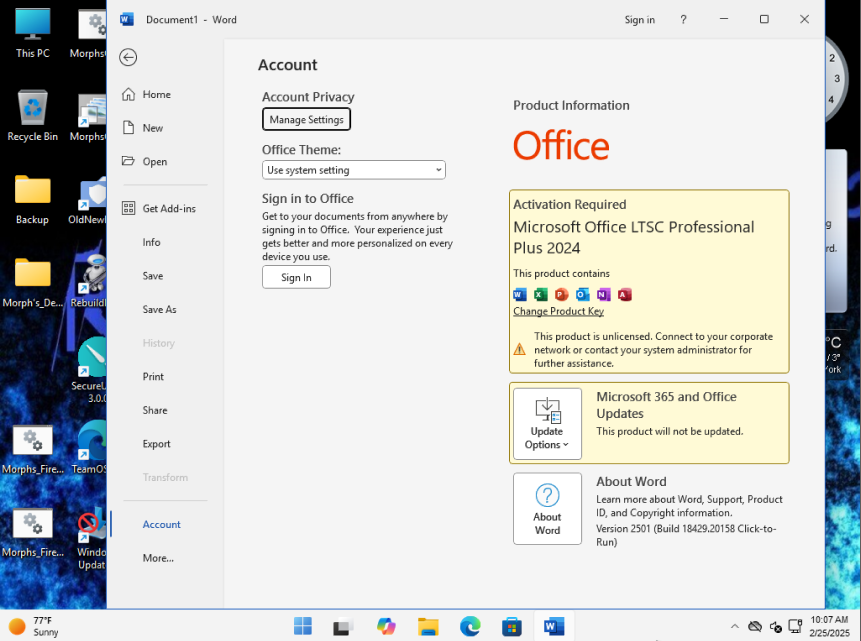861x641 pixels.
Task: Click the Home house icon in sidebar
Action: coord(128,94)
